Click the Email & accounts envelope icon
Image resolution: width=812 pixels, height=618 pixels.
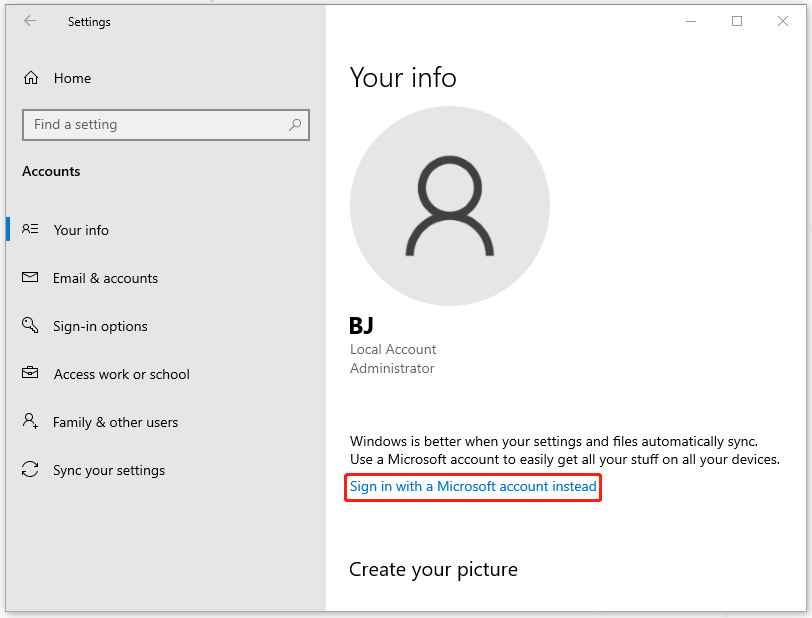coord(31,278)
